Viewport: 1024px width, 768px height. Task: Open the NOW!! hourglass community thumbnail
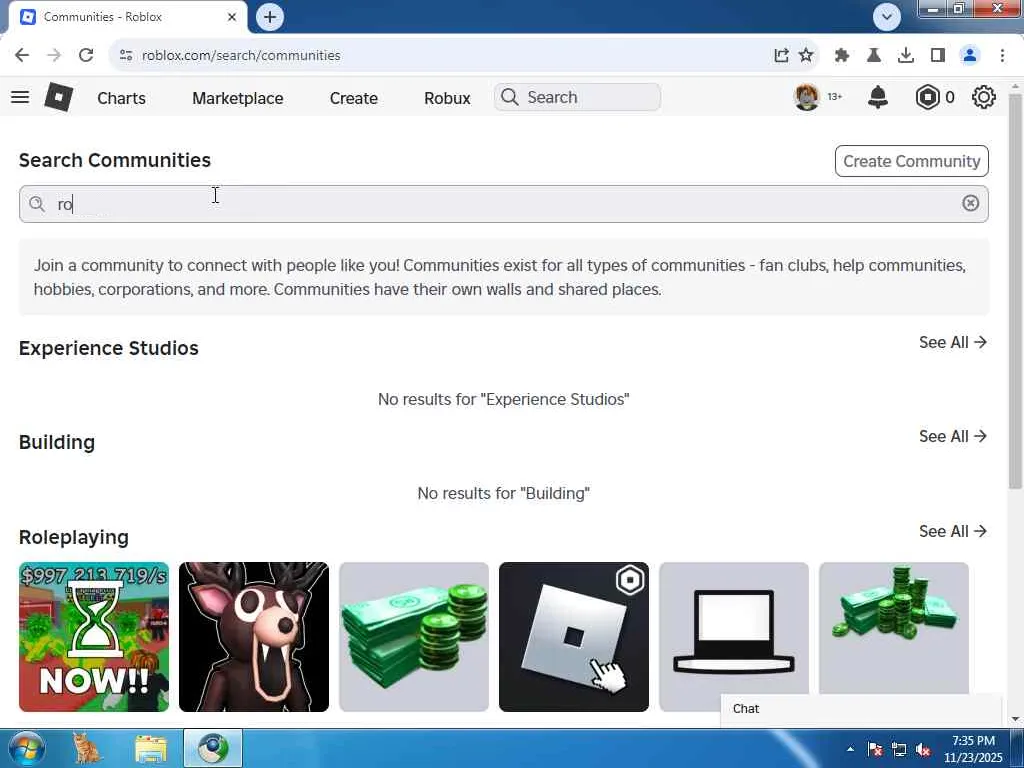(x=94, y=637)
